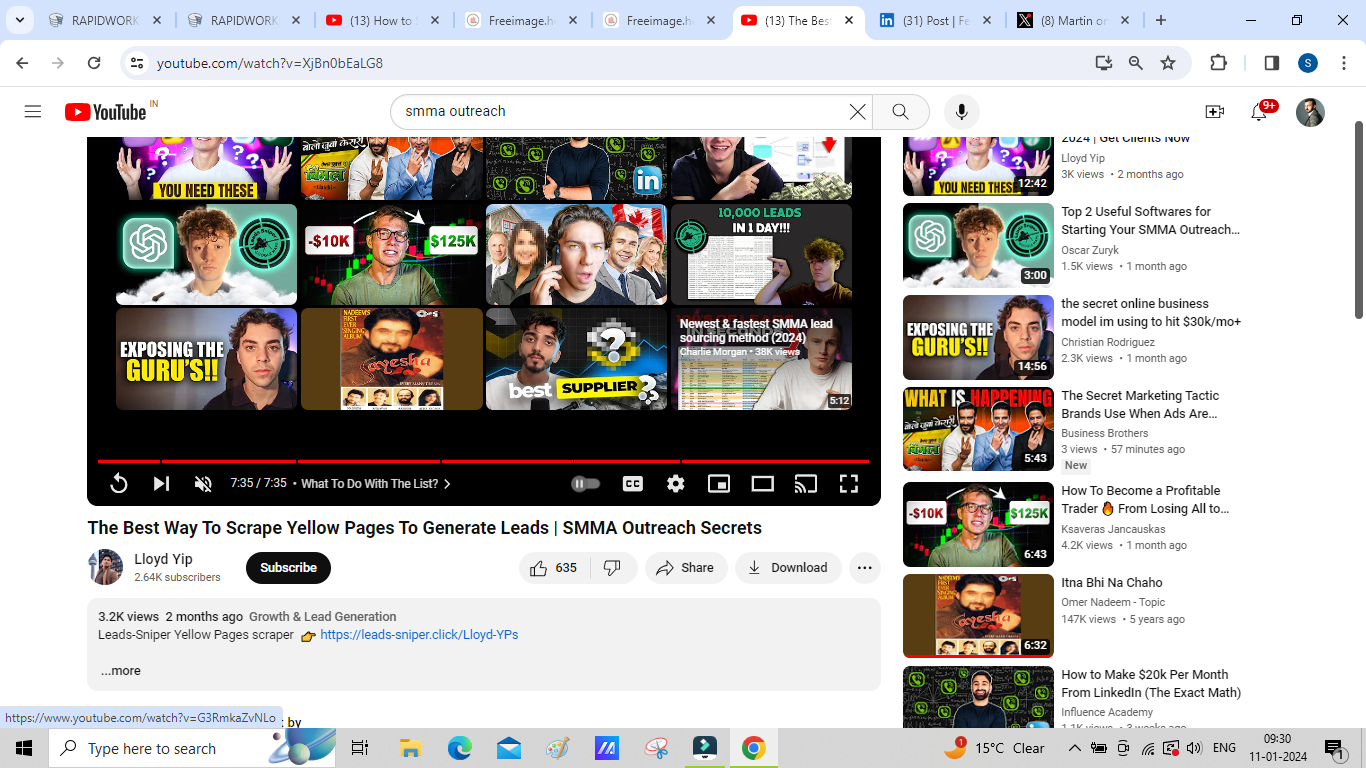Image resolution: width=1366 pixels, height=768 pixels.
Task: Open the Create video icon
Action: pos(1215,112)
